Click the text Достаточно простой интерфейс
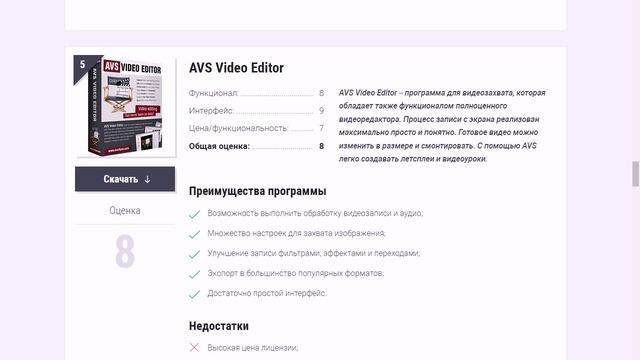This screenshot has height=360, width=640. [267, 293]
